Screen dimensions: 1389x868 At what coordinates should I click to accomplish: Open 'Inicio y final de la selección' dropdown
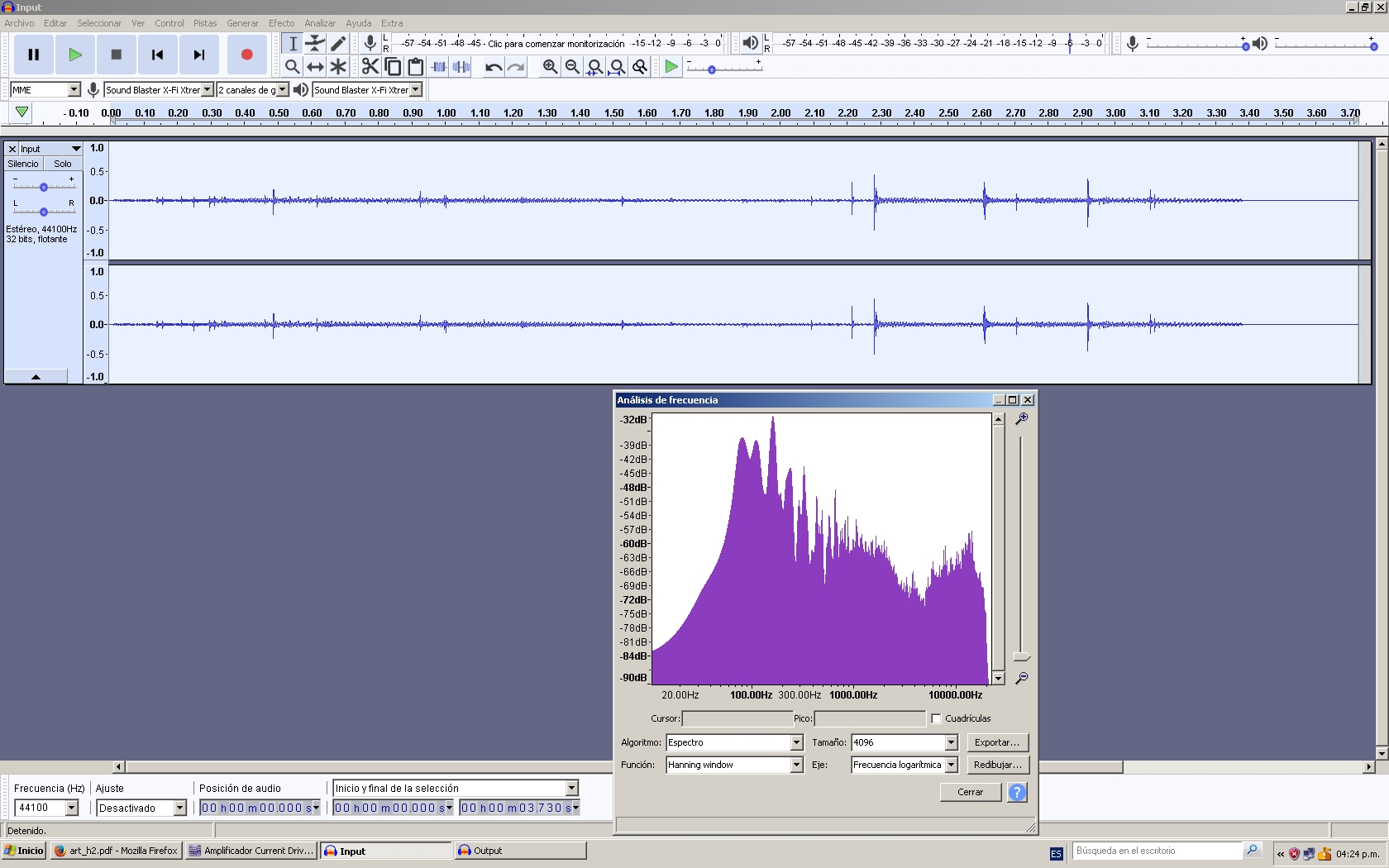pyautogui.click(x=571, y=788)
